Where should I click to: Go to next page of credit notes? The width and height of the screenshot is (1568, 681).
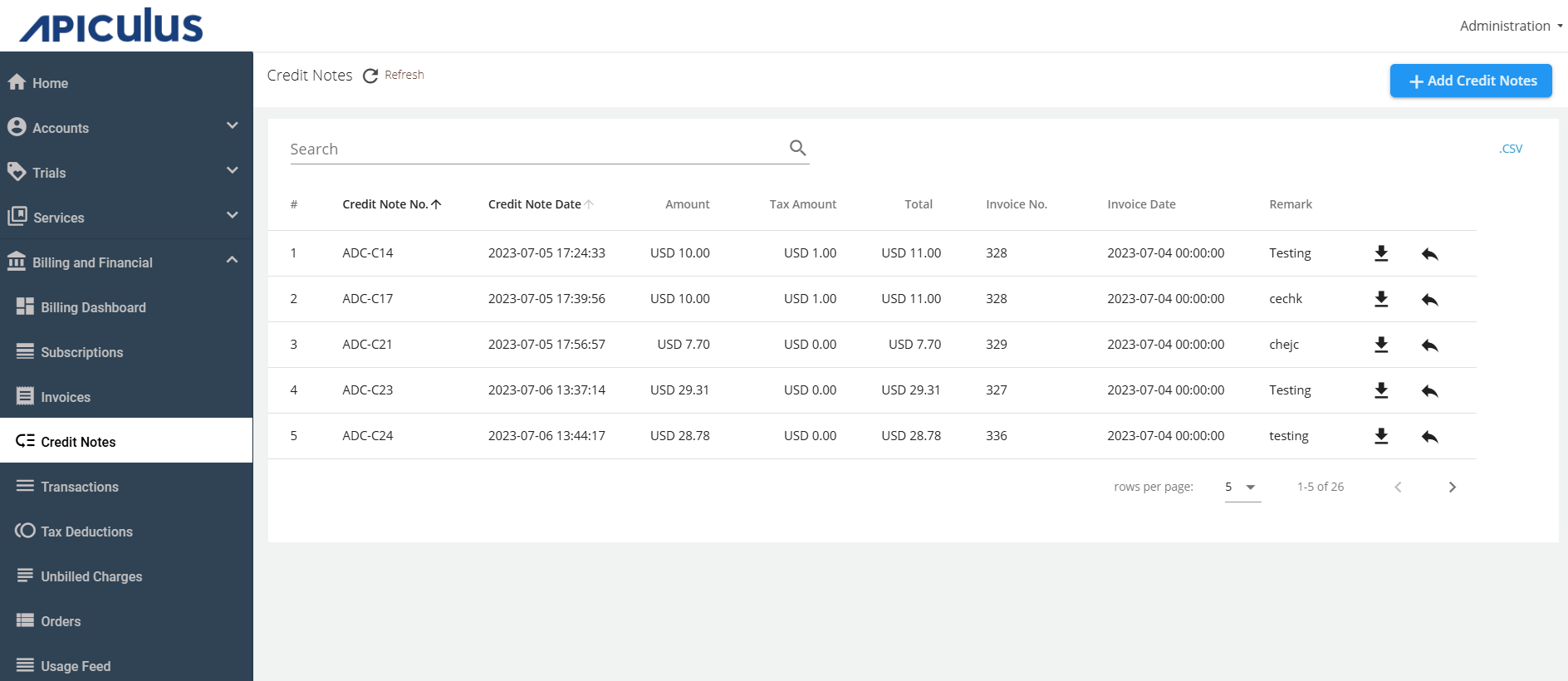1452,487
